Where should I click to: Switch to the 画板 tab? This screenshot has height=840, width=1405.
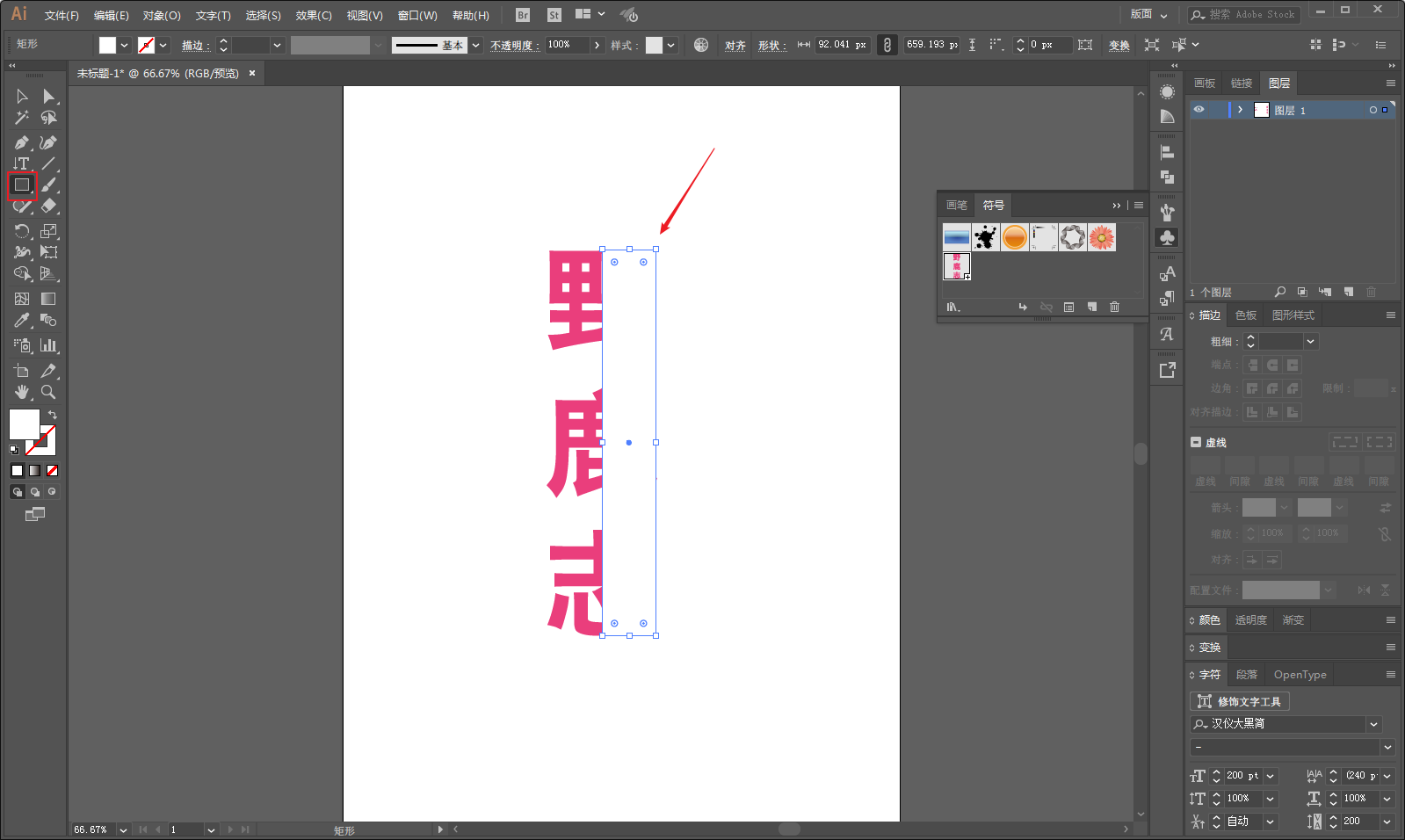pyautogui.click(x=1205, y=83)
